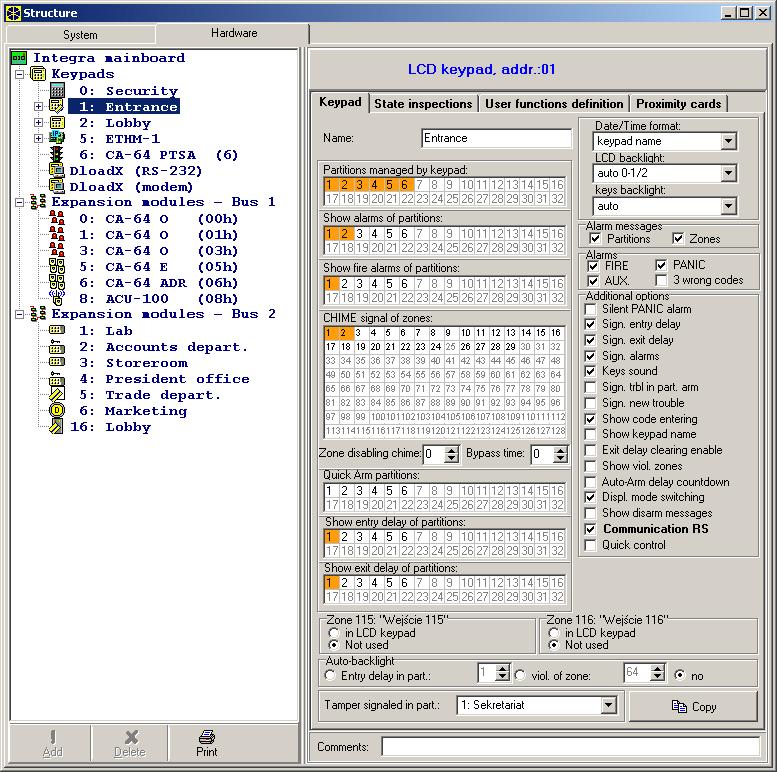The height and width of the screenshot is (772, 777).
Task: Click the ETHM-1 module icon
Action: 57,138
